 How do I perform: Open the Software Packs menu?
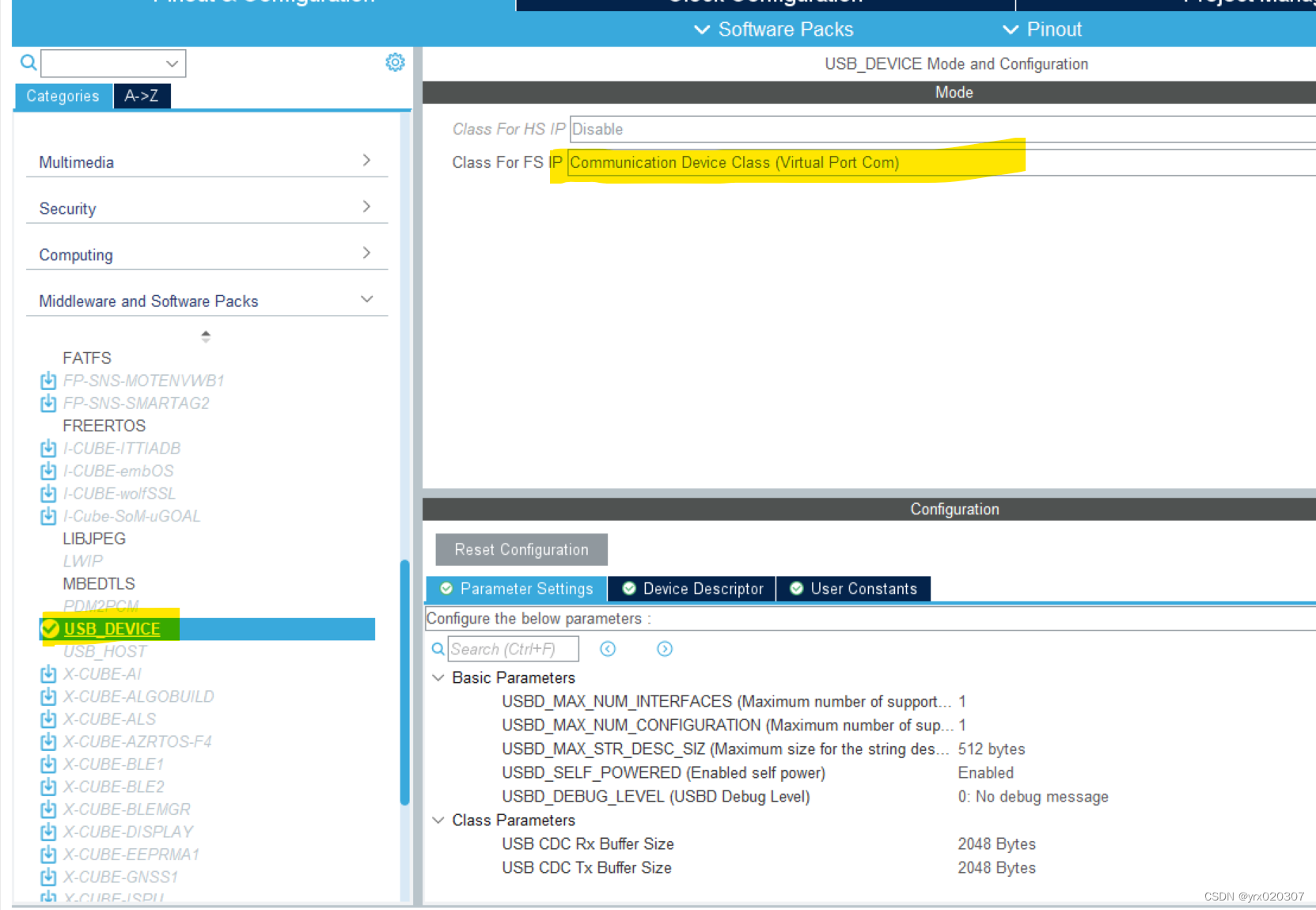pos(774,29)
